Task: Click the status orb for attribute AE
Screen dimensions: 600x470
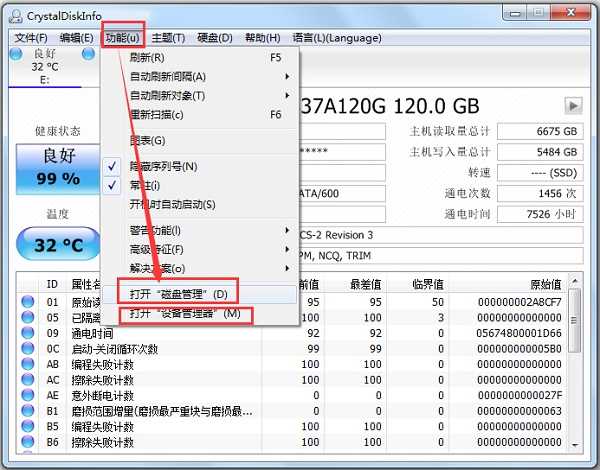Action: (x=28, y=395)
